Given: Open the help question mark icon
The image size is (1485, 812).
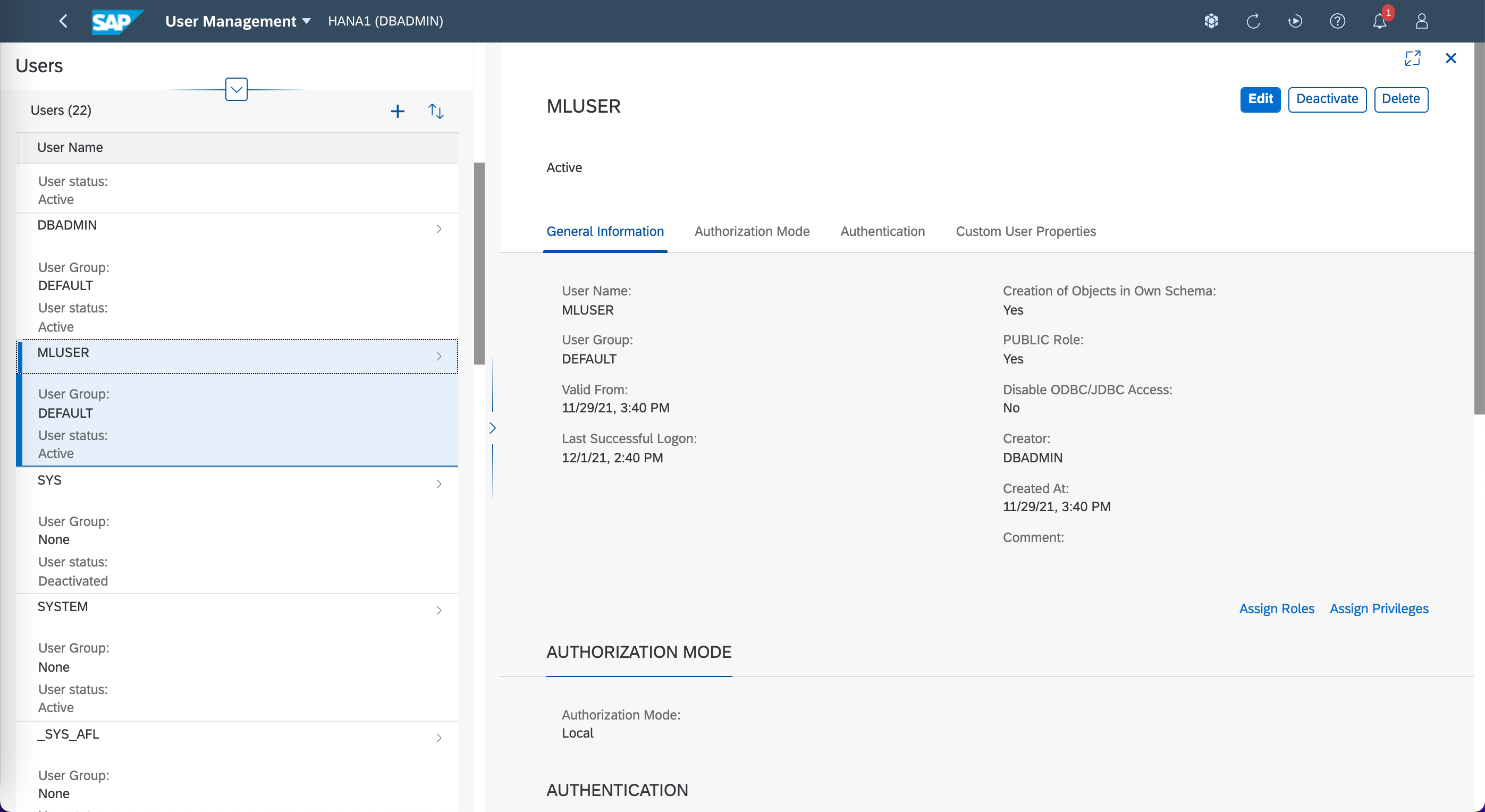Looking at the screenshot, I should [x=1337, y=21].
